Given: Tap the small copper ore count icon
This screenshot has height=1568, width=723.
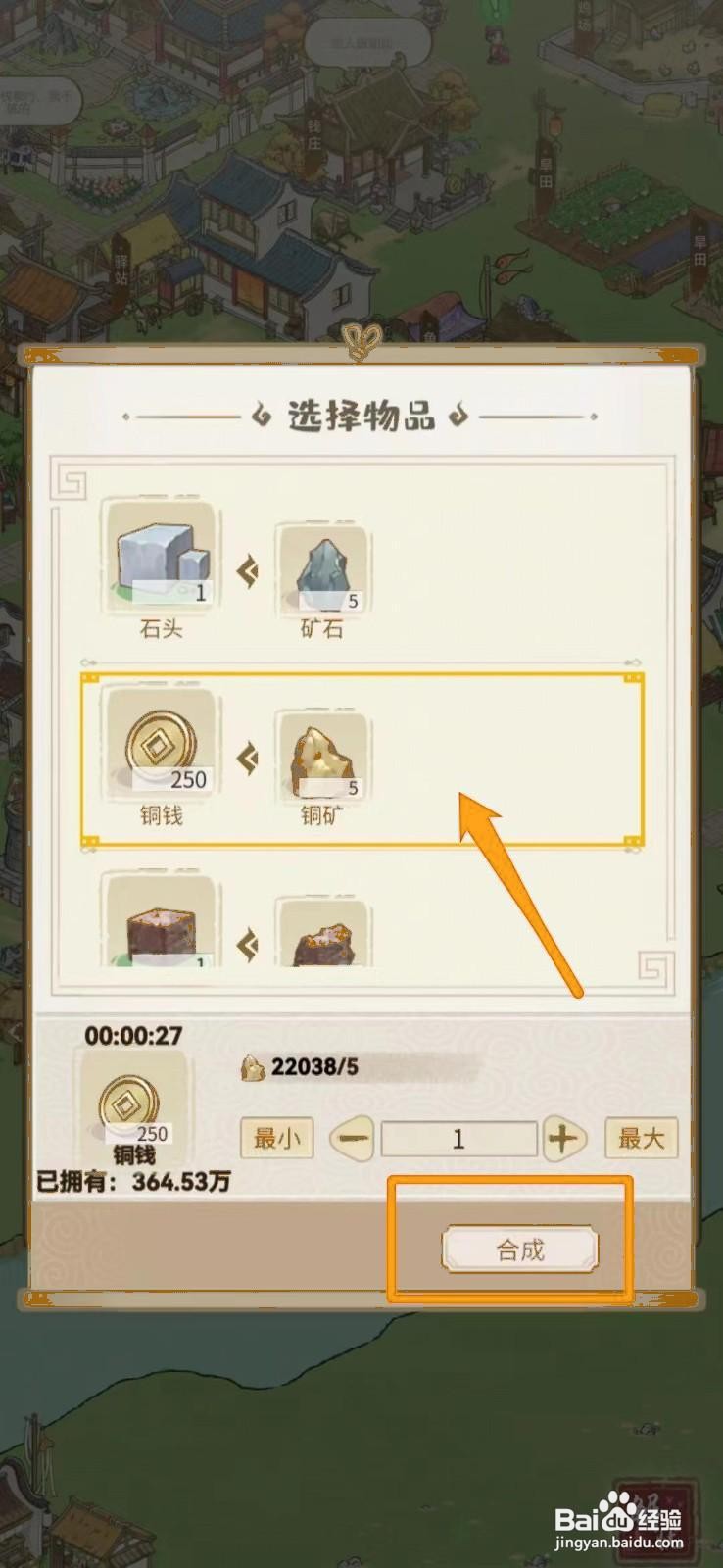Looking at the screenshot, I should click(x=253, y=1067).
